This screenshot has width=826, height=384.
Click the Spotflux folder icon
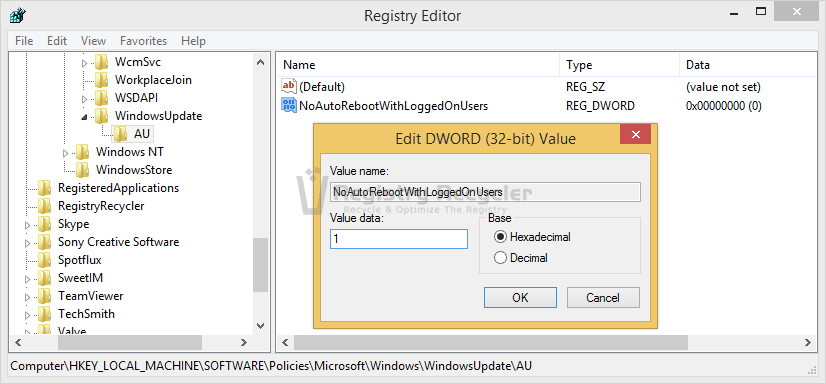click(45, 260)
